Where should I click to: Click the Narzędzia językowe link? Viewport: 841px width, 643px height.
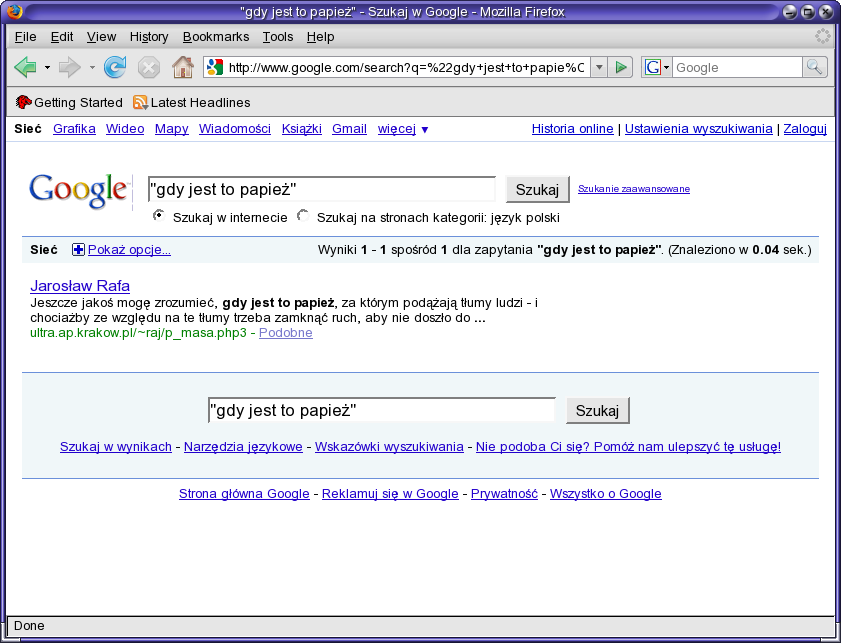[243, 447]
